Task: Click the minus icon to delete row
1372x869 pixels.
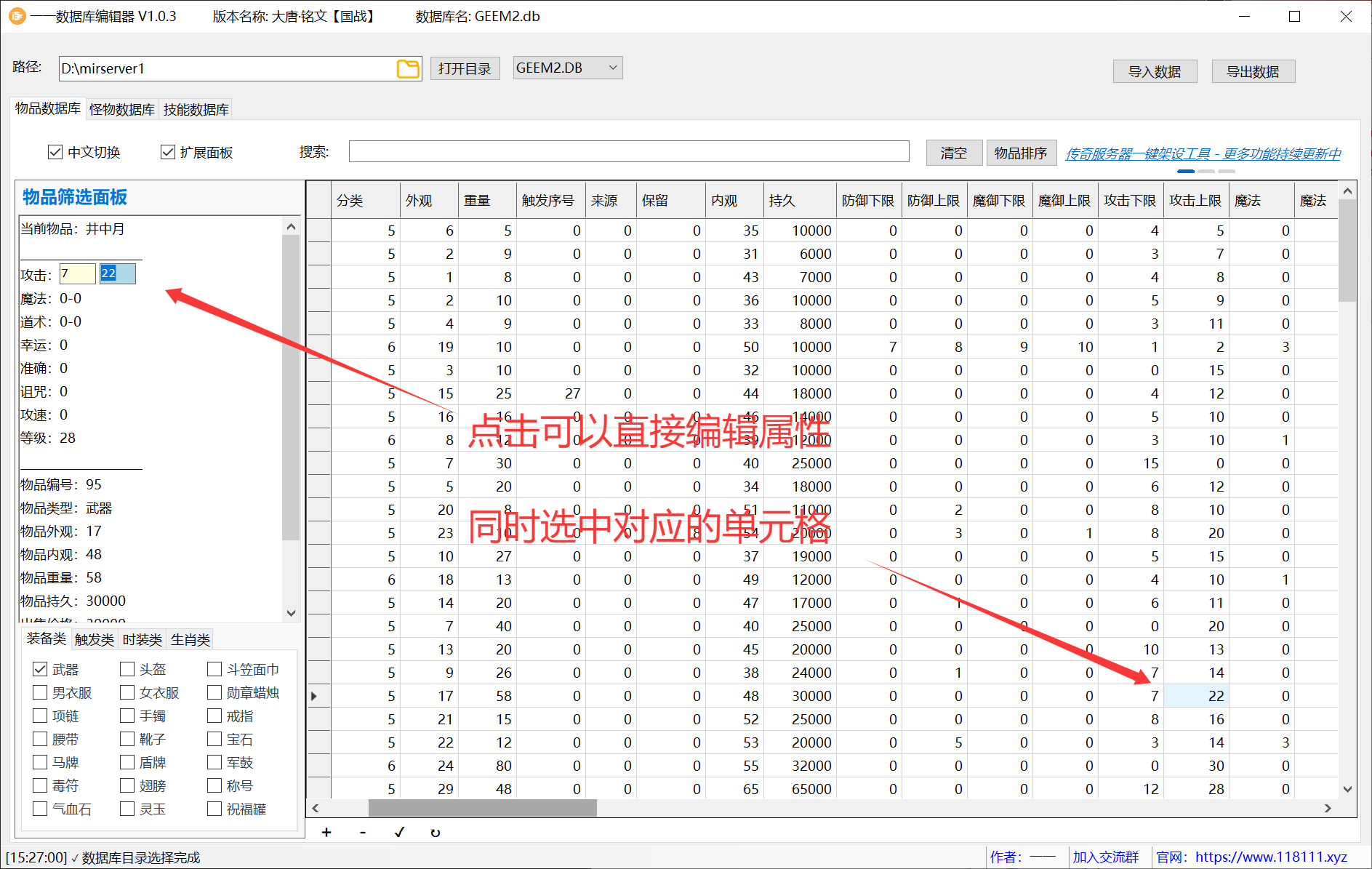Action: pos(363,833)
